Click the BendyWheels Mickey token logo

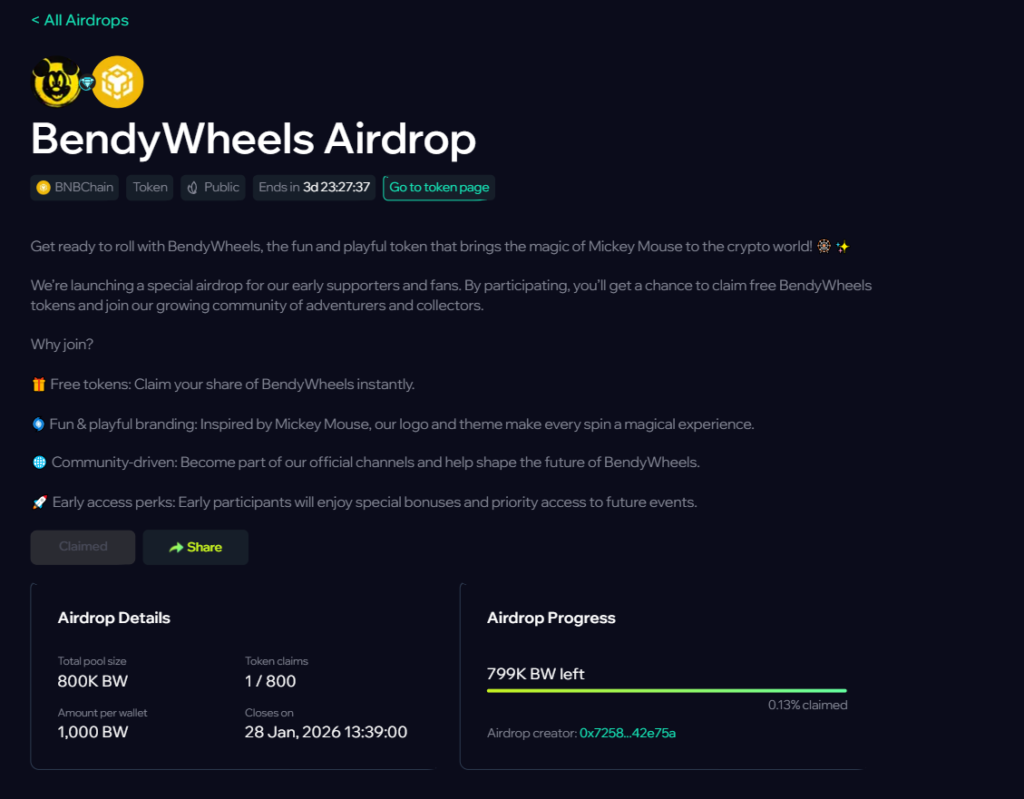[54, 82]
